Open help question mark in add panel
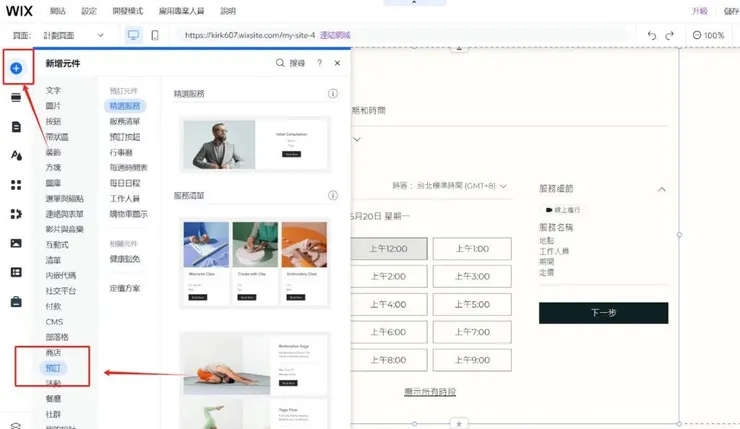 [320, 63]
